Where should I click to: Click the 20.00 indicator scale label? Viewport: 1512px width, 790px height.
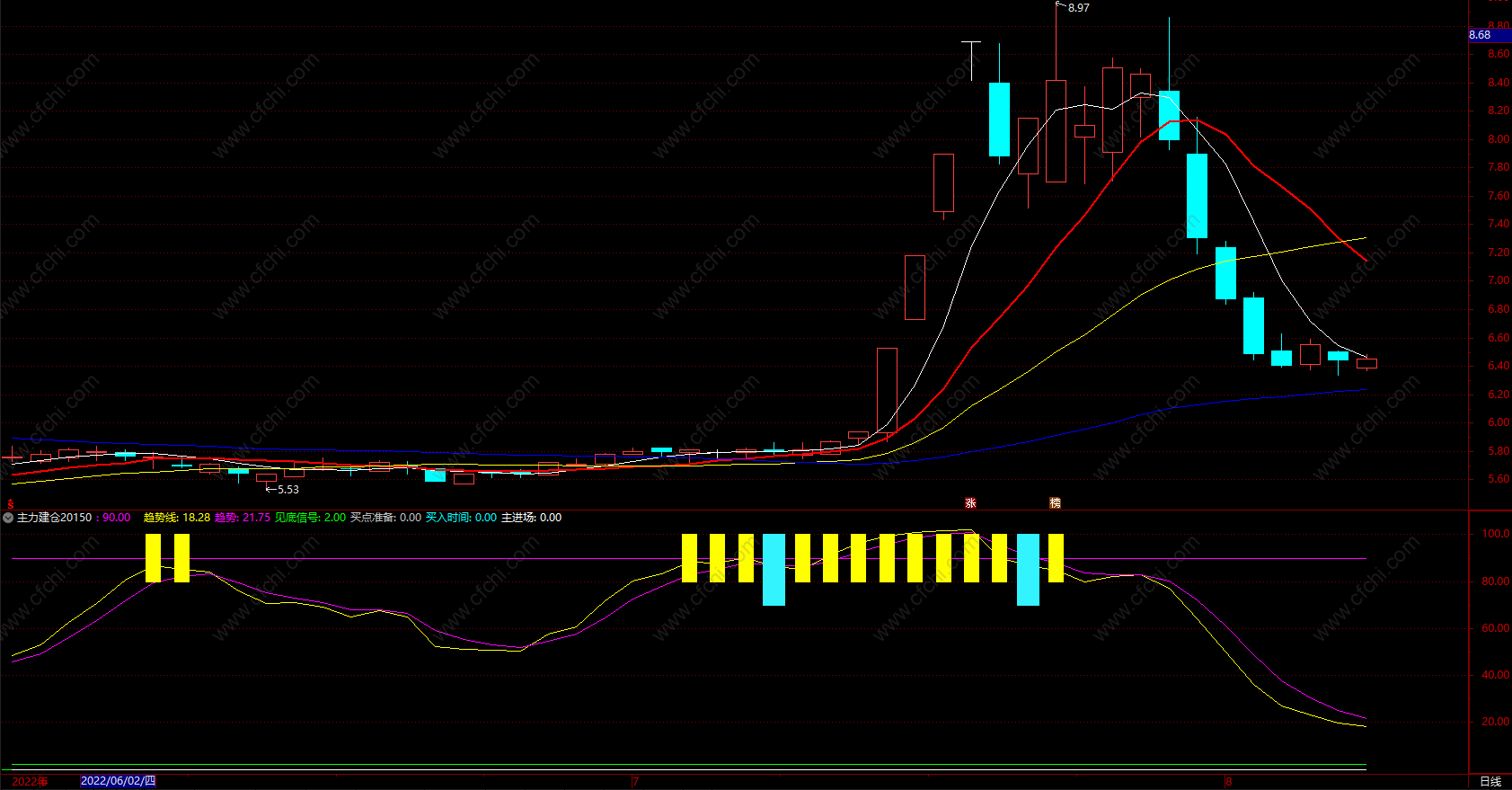click(1495, 722)
